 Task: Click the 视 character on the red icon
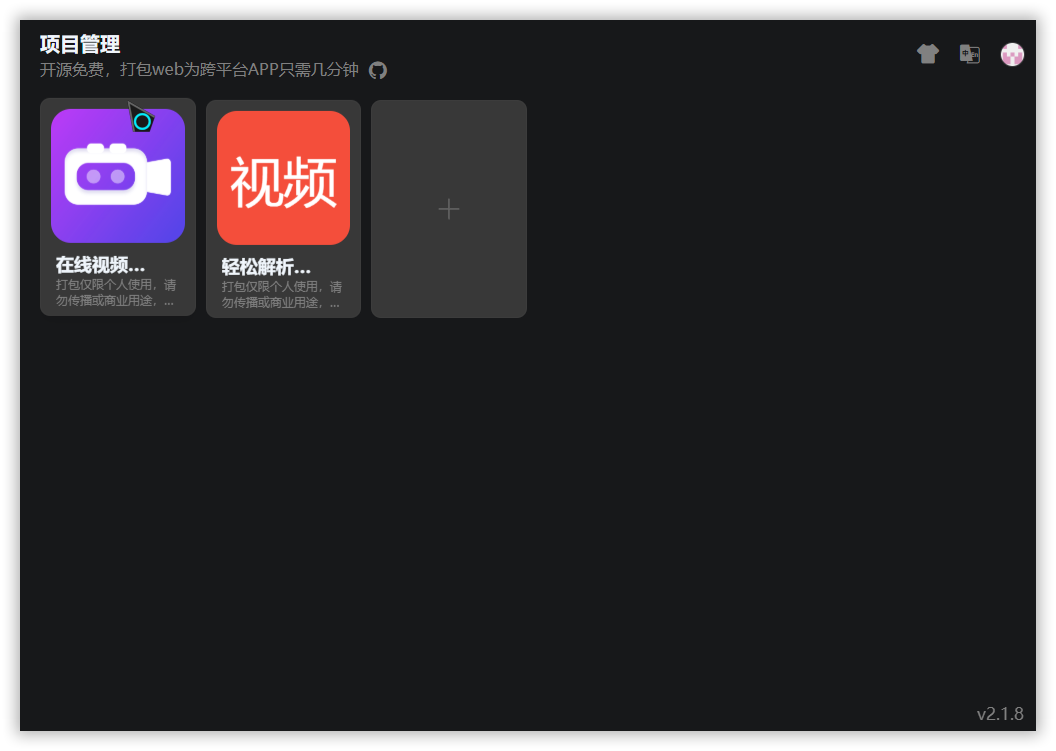pyautogui.click(x=257, y=183)
